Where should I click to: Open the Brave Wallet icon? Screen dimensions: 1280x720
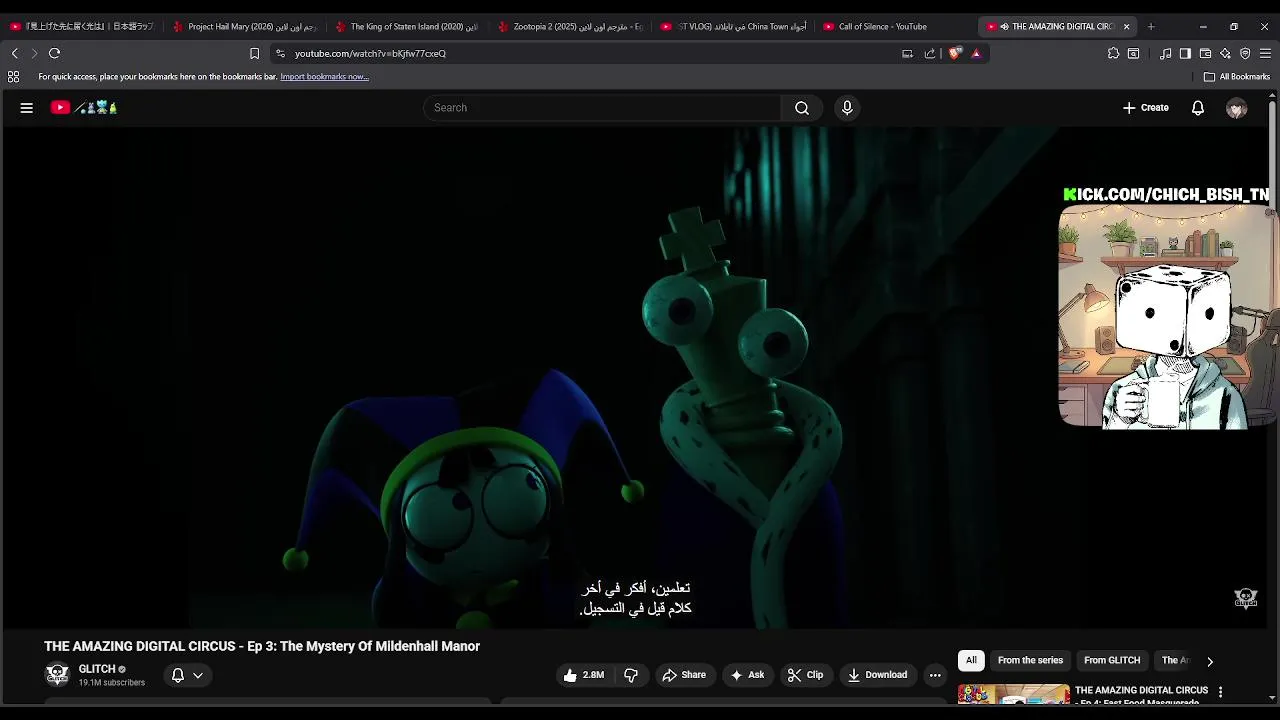click(x=1205, y=54)
